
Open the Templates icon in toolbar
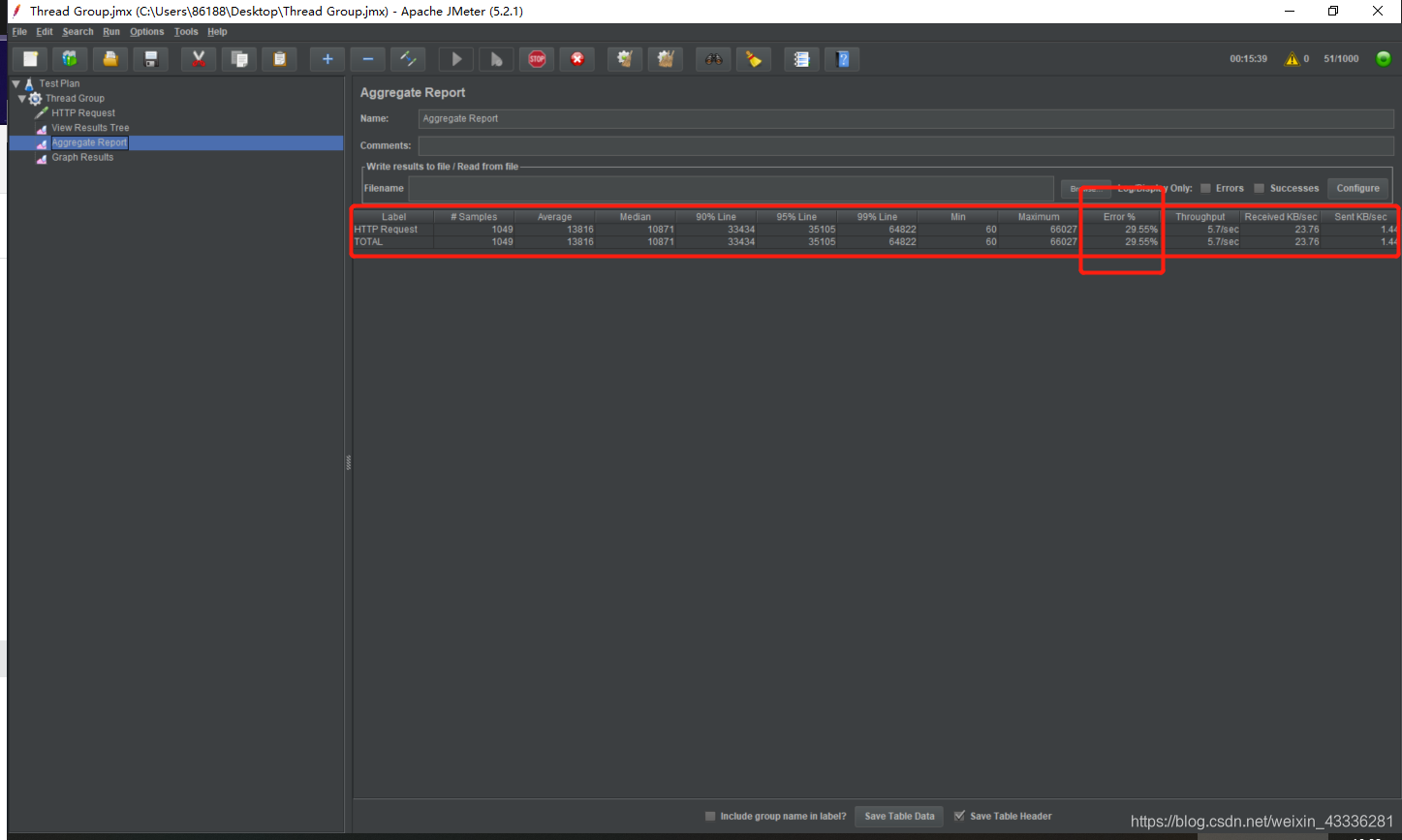70,59
